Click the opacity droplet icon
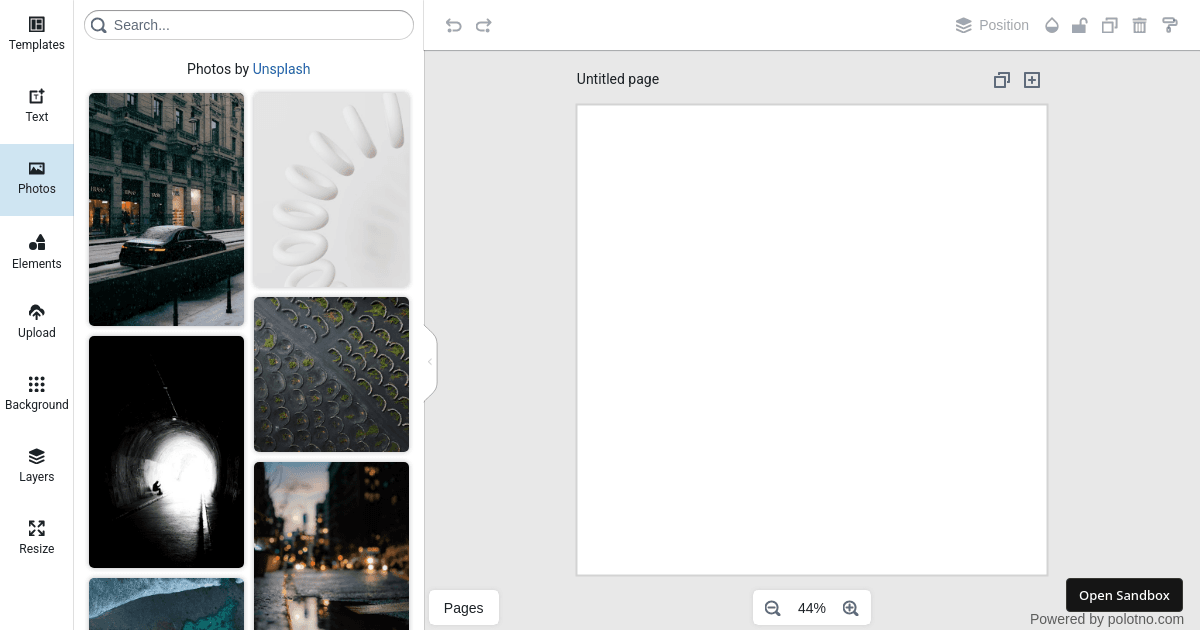Image resolution: width=1200 pixels, height=630 pixels. coord(1051,25)
